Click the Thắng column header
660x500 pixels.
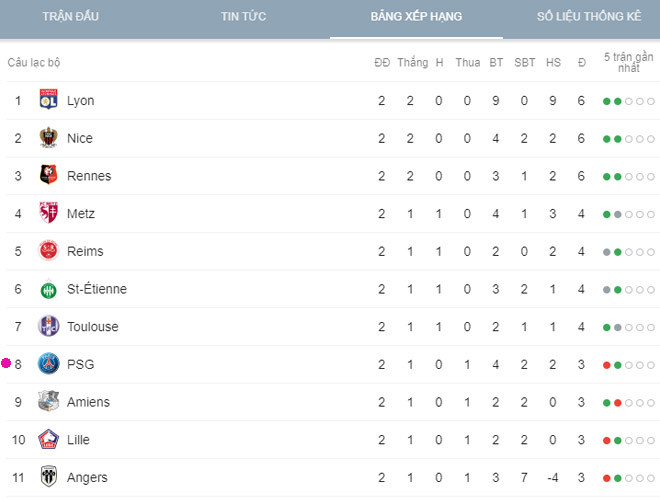point(412,62)
